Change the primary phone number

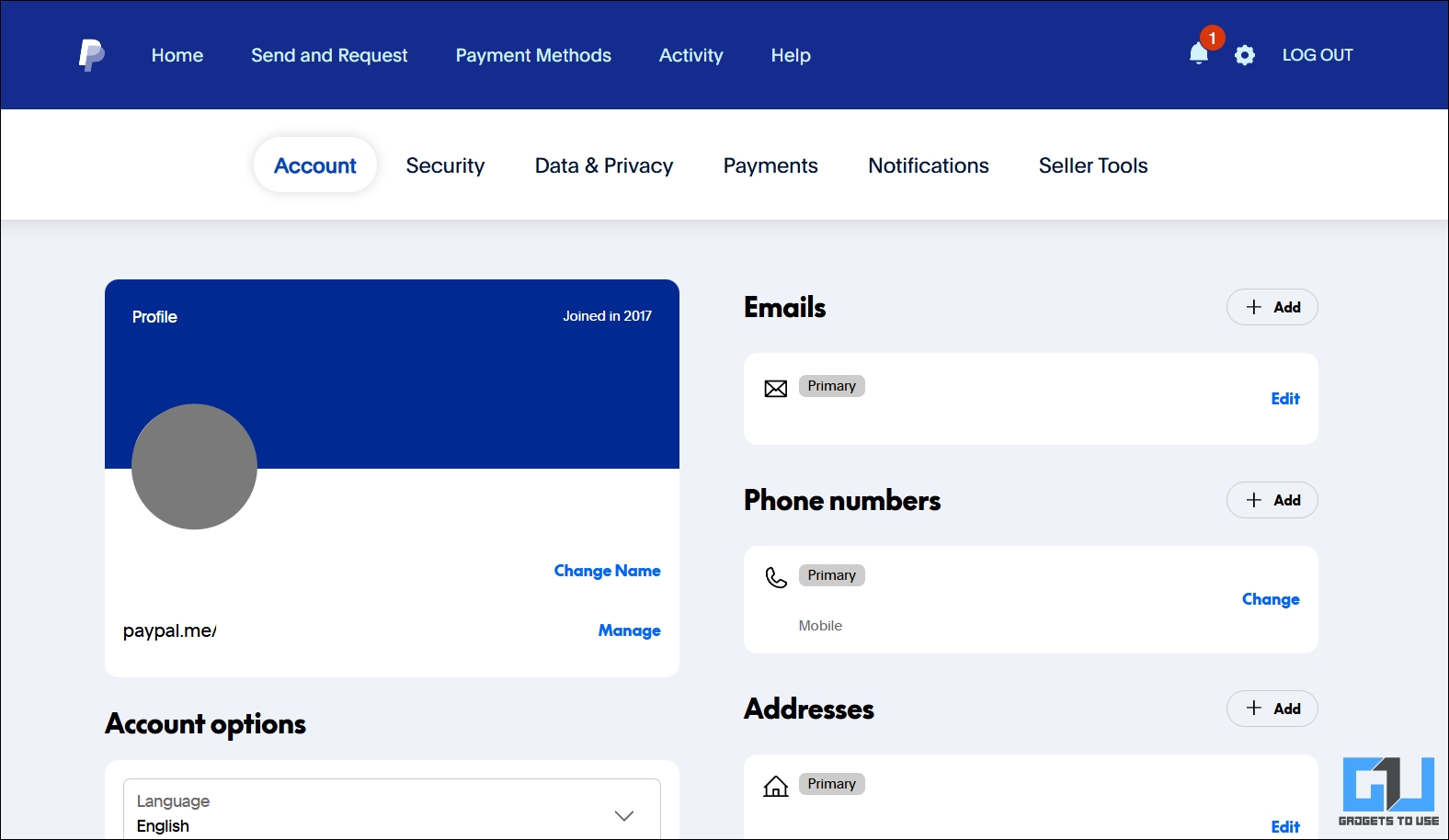click(x=1271, y=599)
